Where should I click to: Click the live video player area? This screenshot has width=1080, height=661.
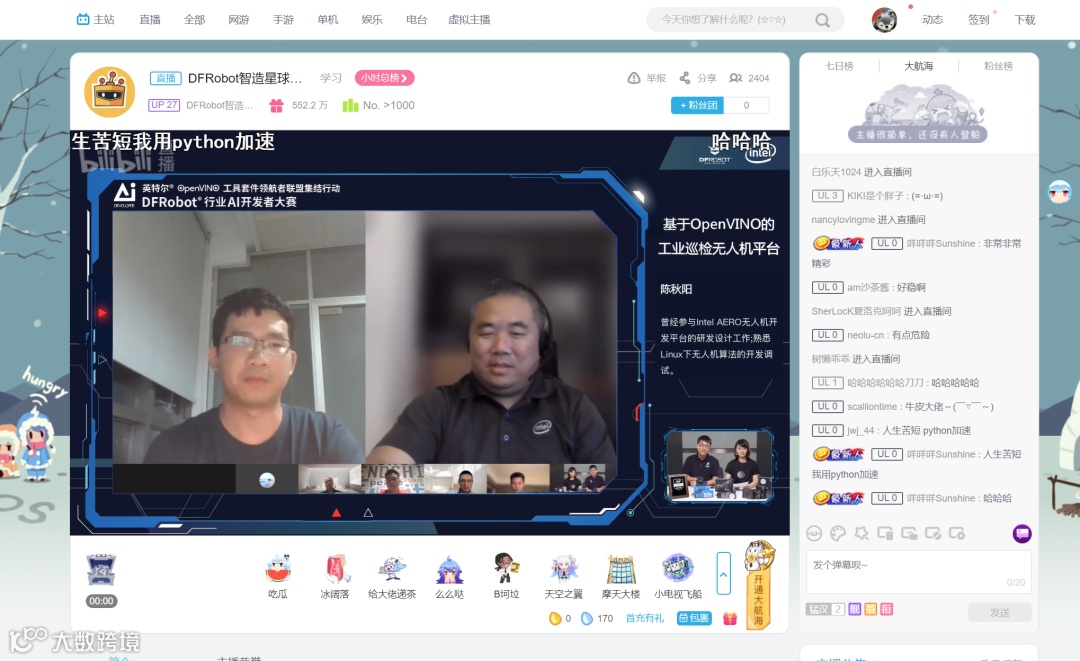[430, 333]
